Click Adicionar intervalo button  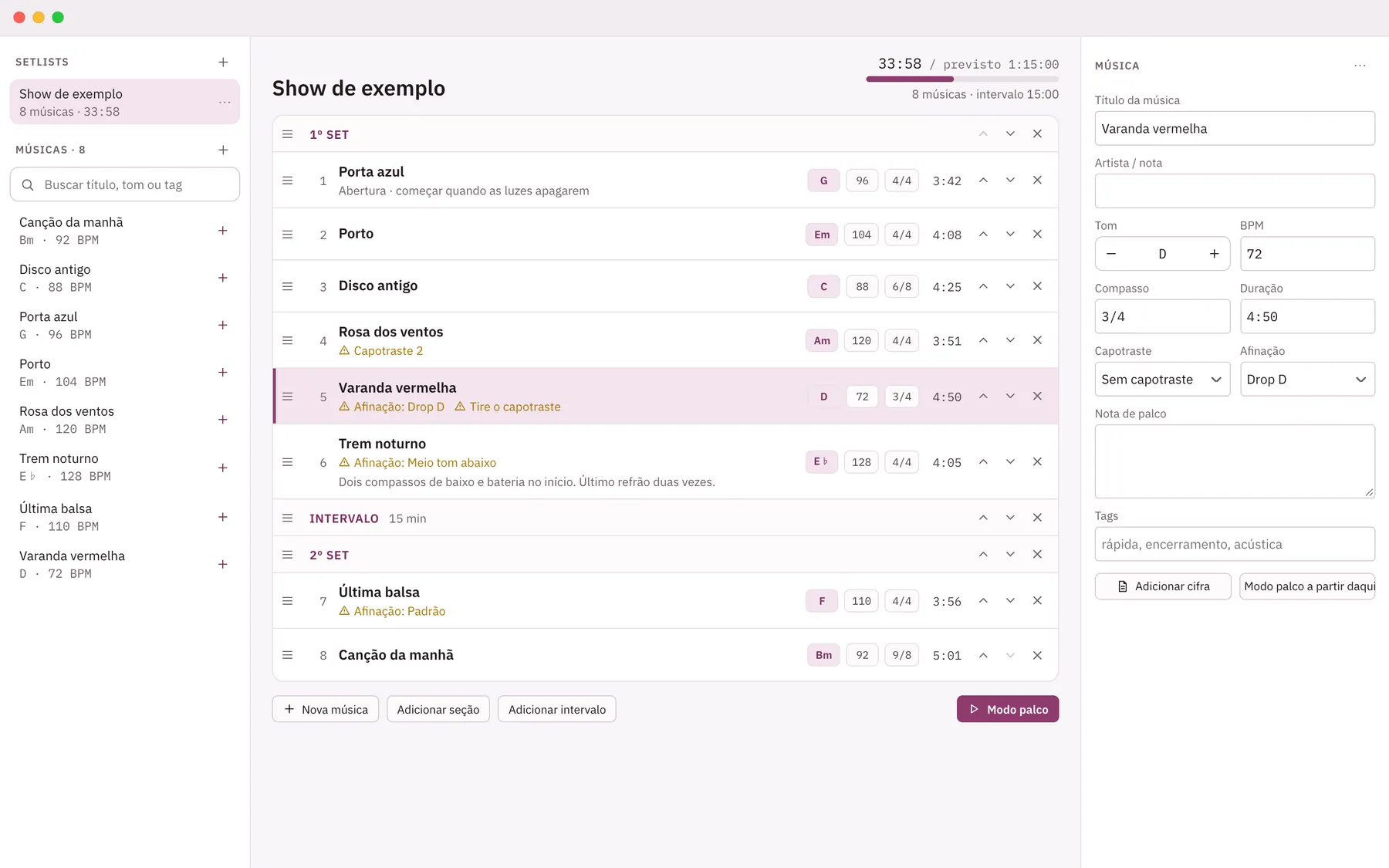point(557,710)
